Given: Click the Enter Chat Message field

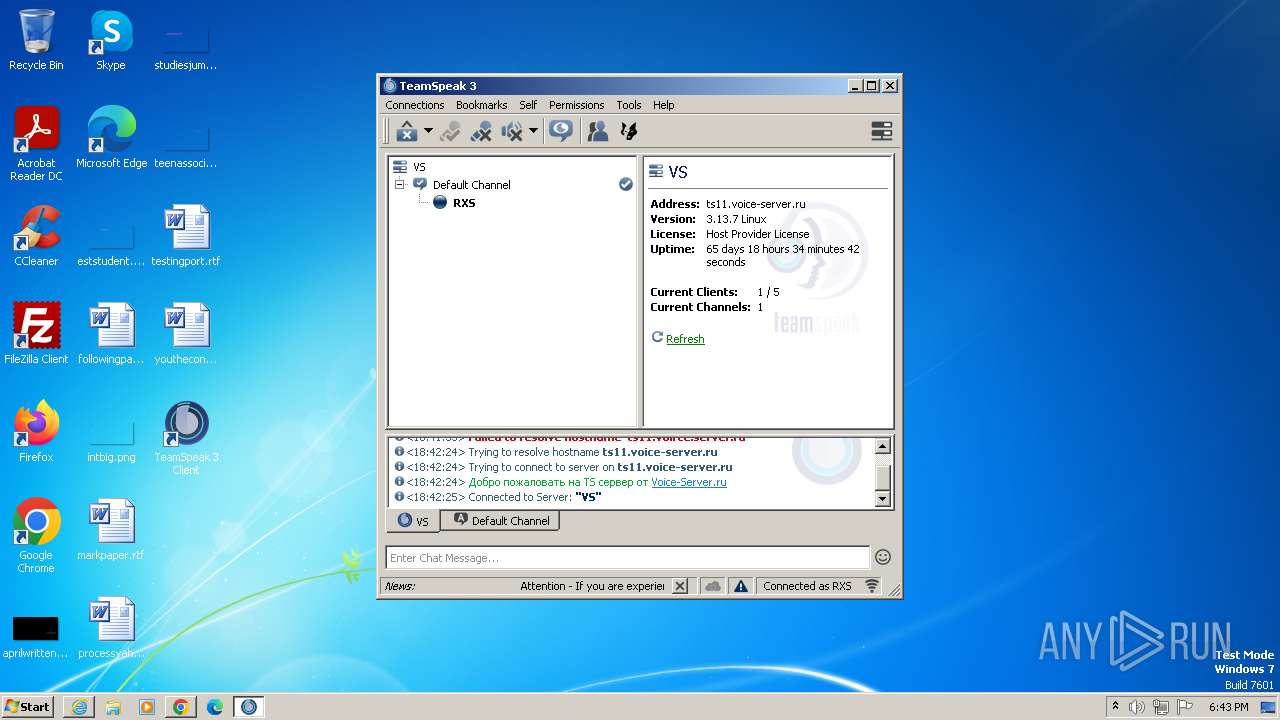Looking at the screenshot, I should click(628, 558).
